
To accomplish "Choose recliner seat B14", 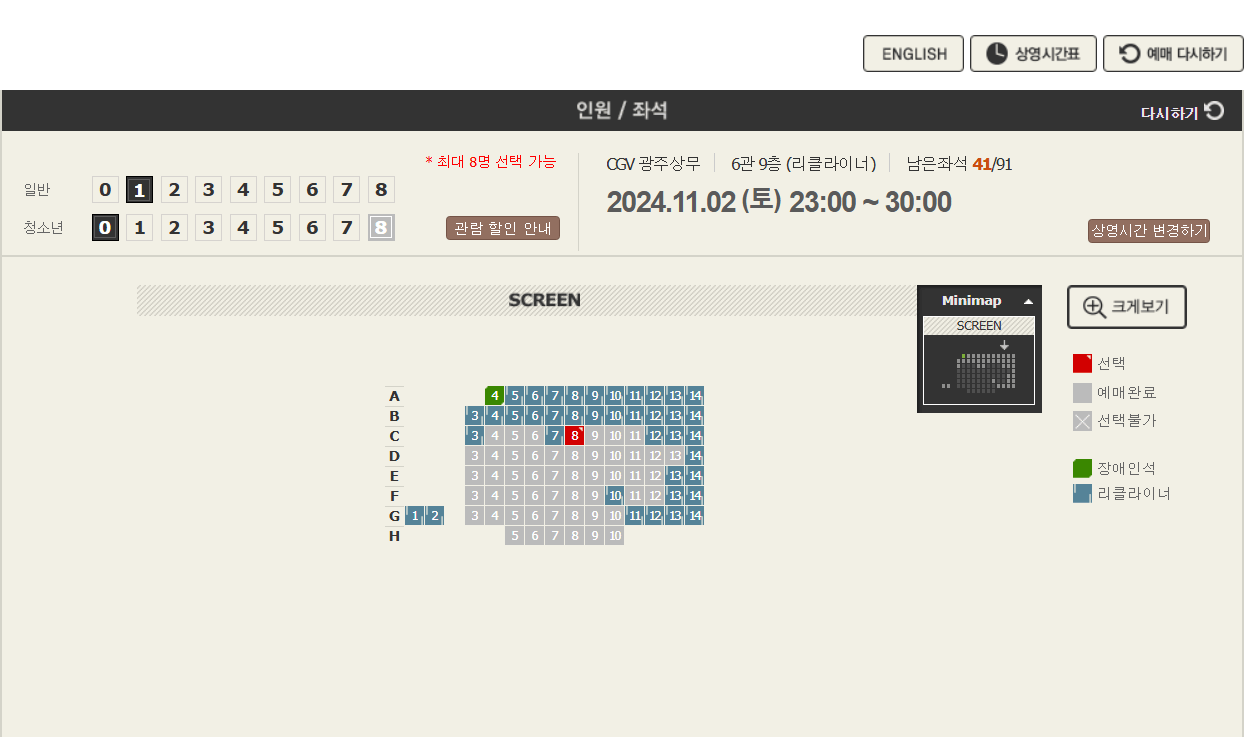I will pyautogui.click(x=694, y=416).
